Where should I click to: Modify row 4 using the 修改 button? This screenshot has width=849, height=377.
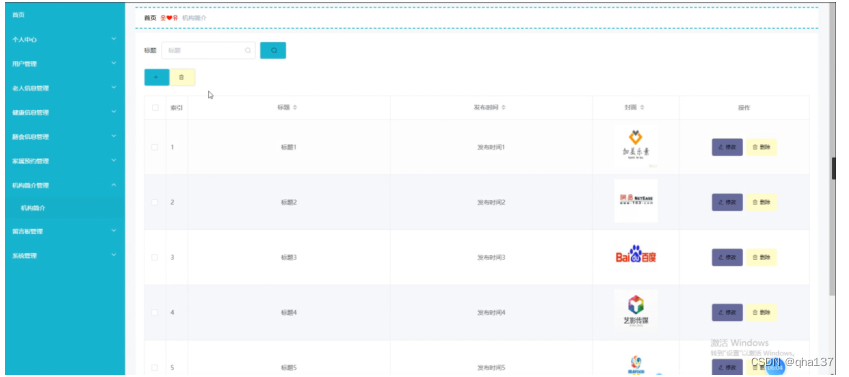727,313
